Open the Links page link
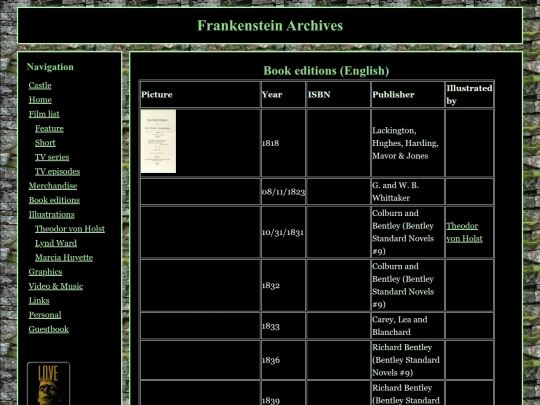Image resolution: width=540 pixels, height=405 pixels. (39, 301)
